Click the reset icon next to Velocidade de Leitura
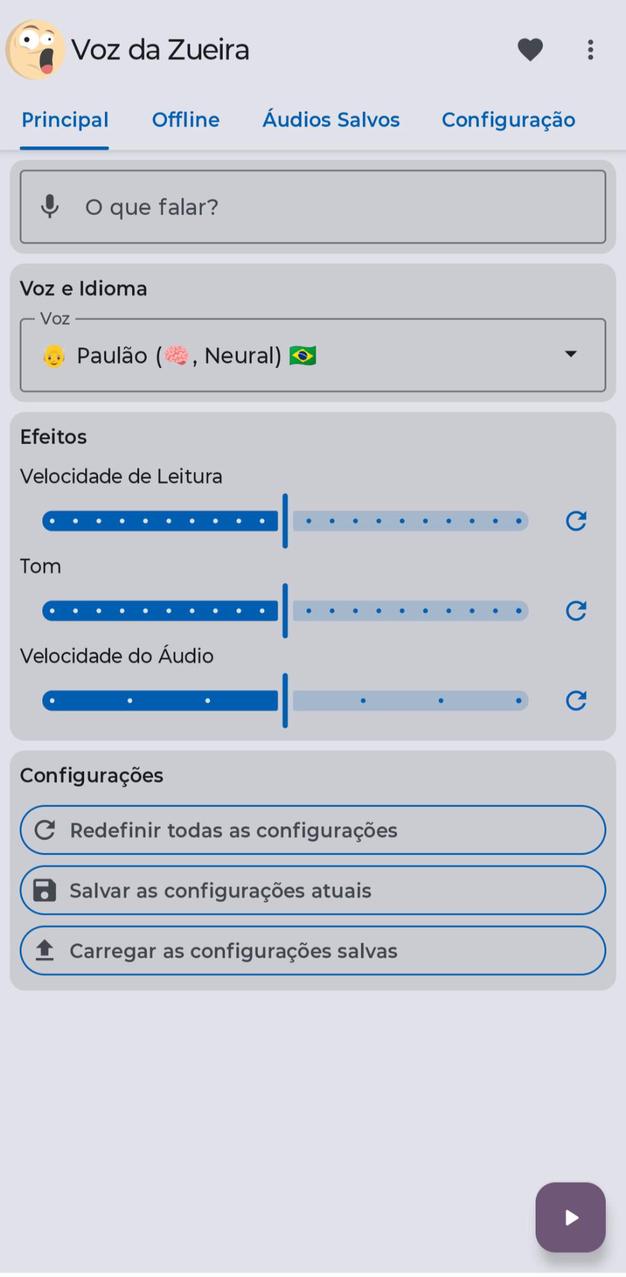626x1277 pixels. click(575, 520)
